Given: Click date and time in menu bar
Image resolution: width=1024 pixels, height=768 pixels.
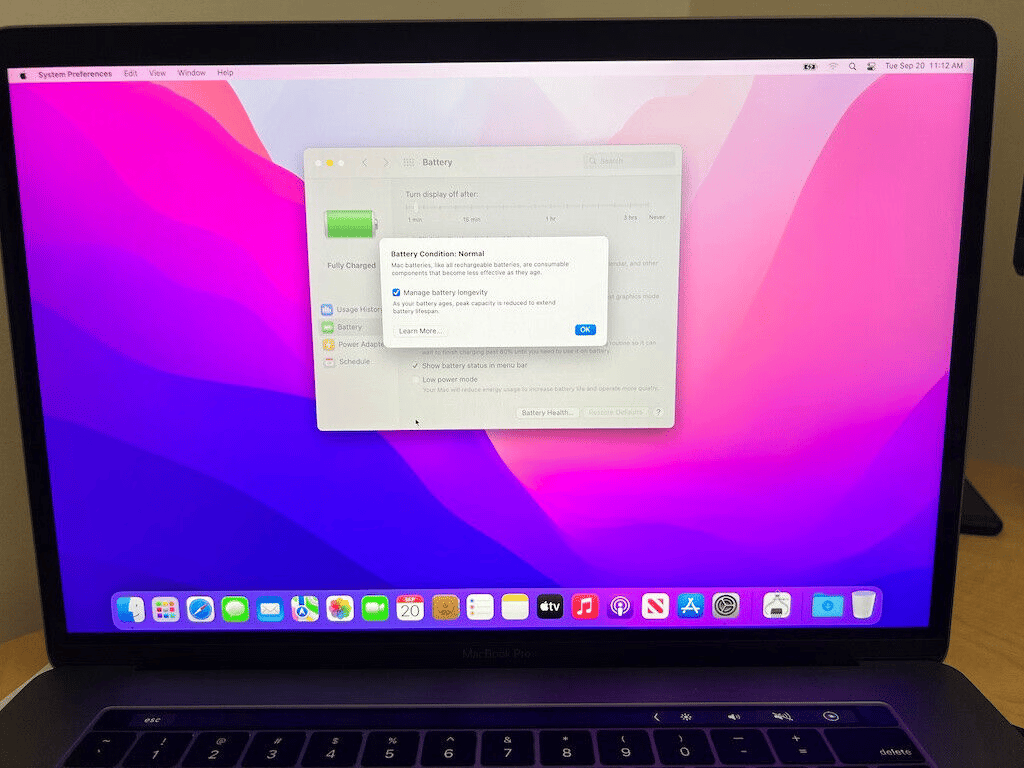Looking at the screenshot, I should pos(923,66).
